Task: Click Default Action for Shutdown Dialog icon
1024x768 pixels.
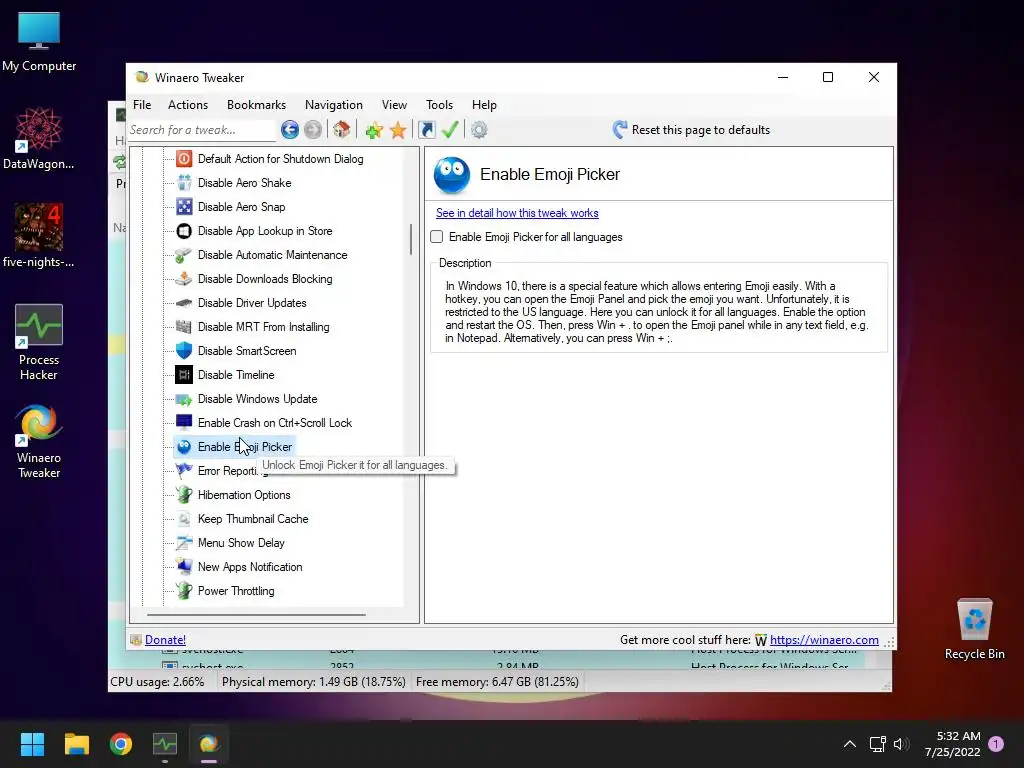Action: (x=184, y=159)
